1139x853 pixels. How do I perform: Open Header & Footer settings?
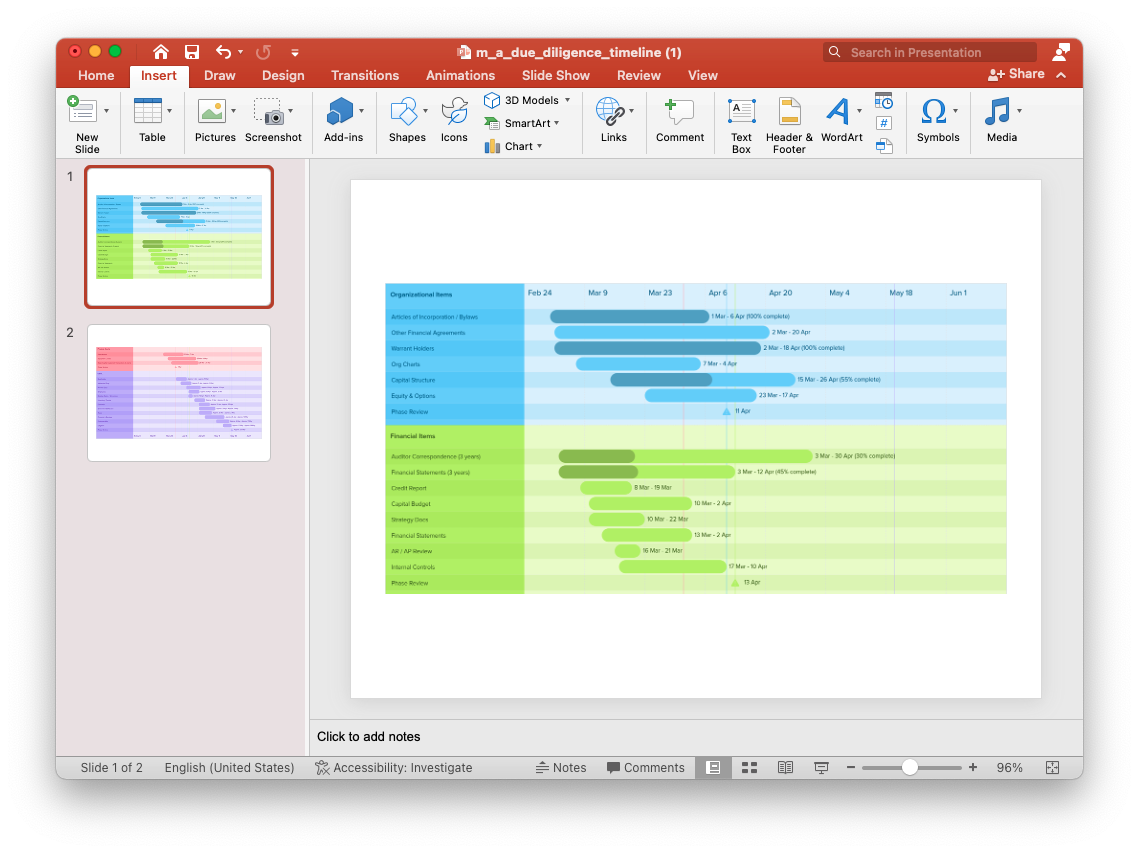[x=789, y=125]
